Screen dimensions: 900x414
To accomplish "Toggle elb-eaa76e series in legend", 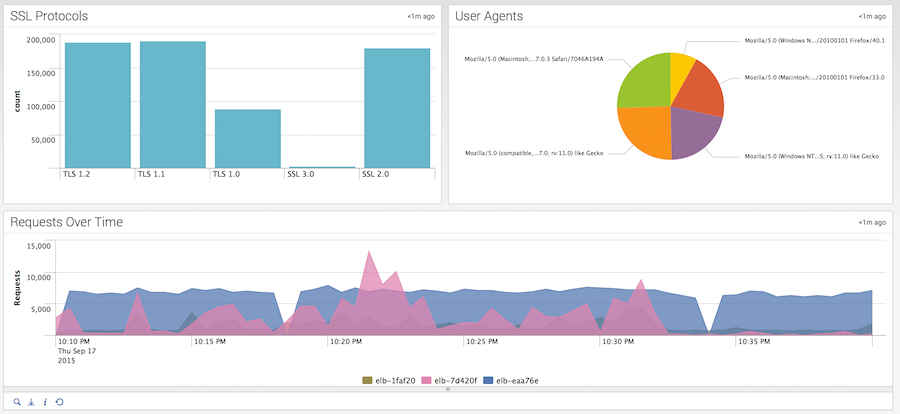I will (x=511, y=380).
